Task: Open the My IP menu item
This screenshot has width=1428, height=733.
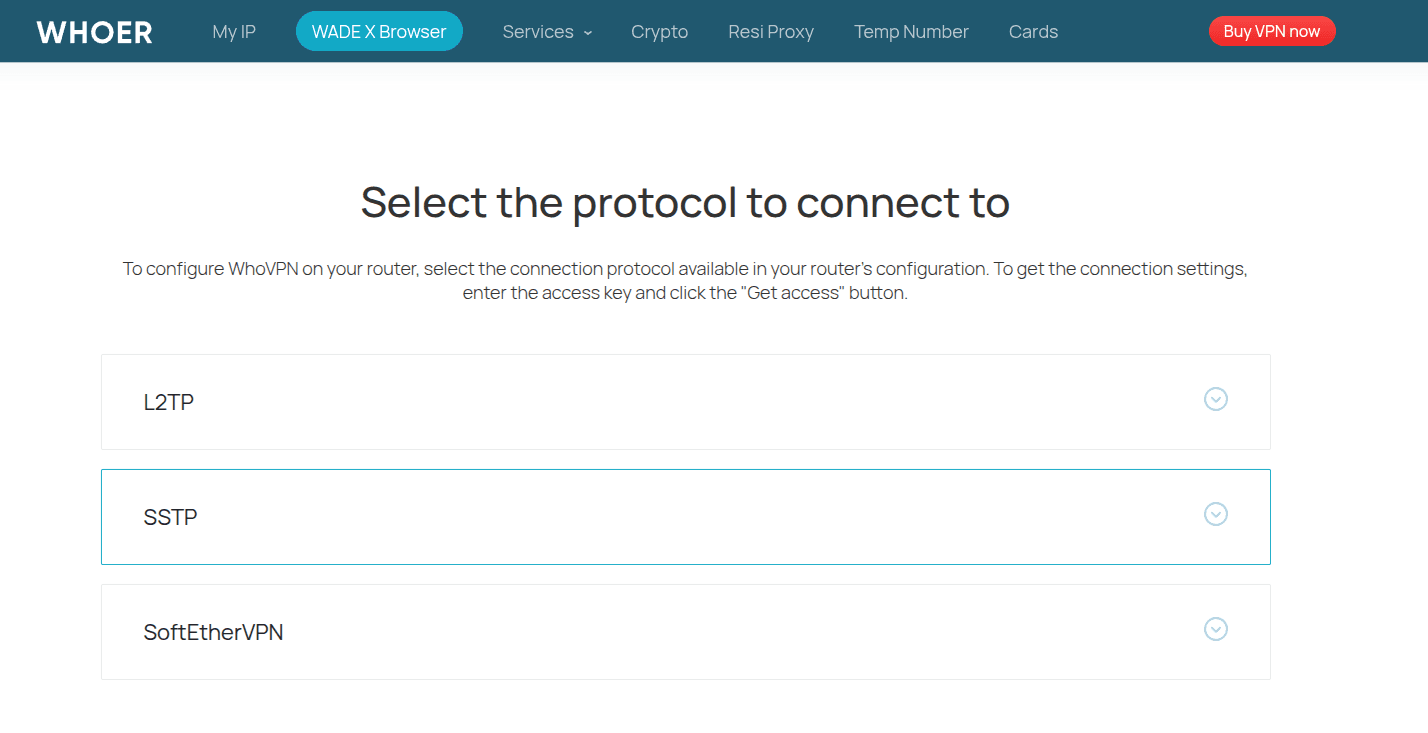Action: click(x=234, y=32)
